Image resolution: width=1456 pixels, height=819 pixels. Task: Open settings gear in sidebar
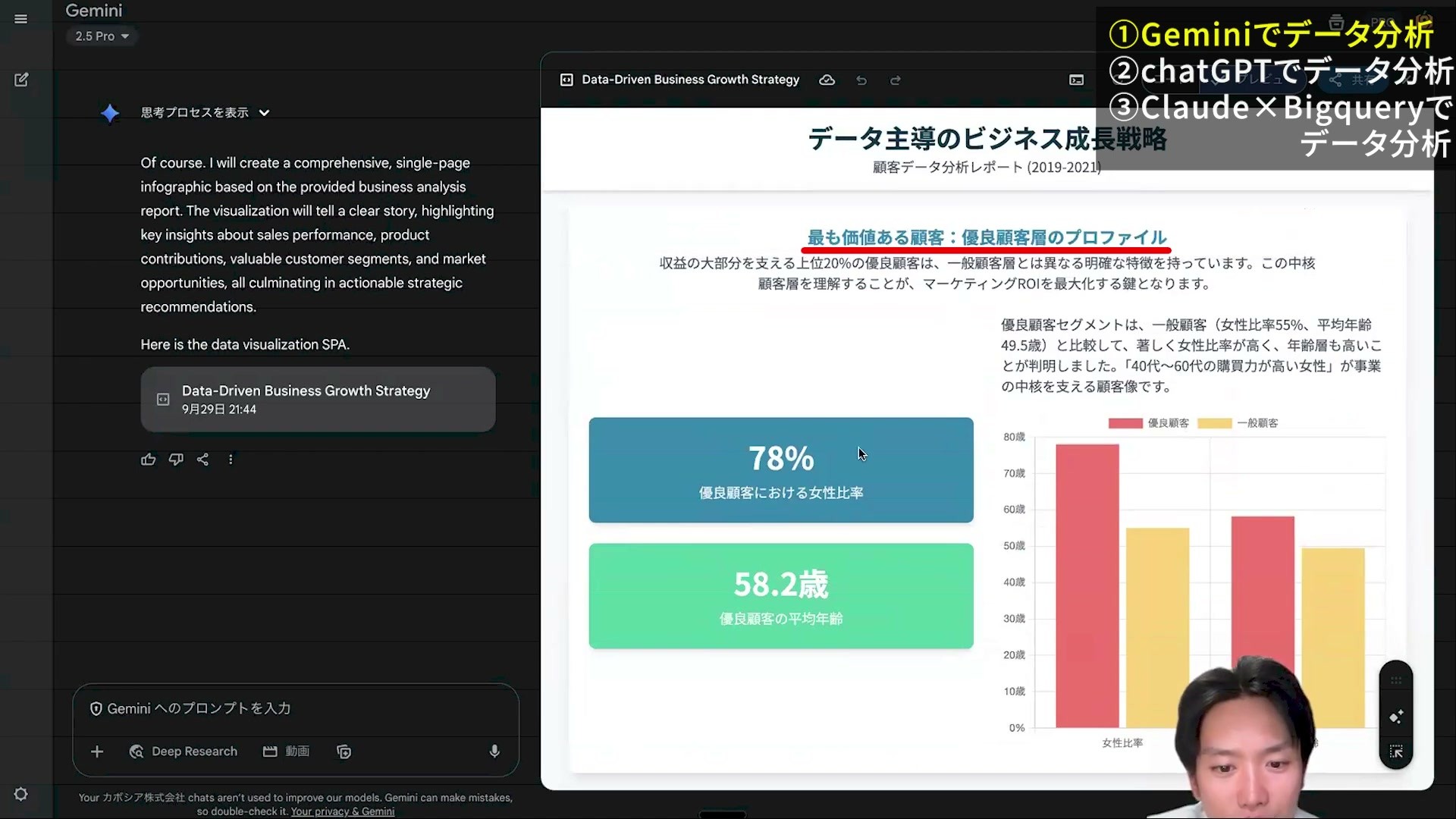21,794
